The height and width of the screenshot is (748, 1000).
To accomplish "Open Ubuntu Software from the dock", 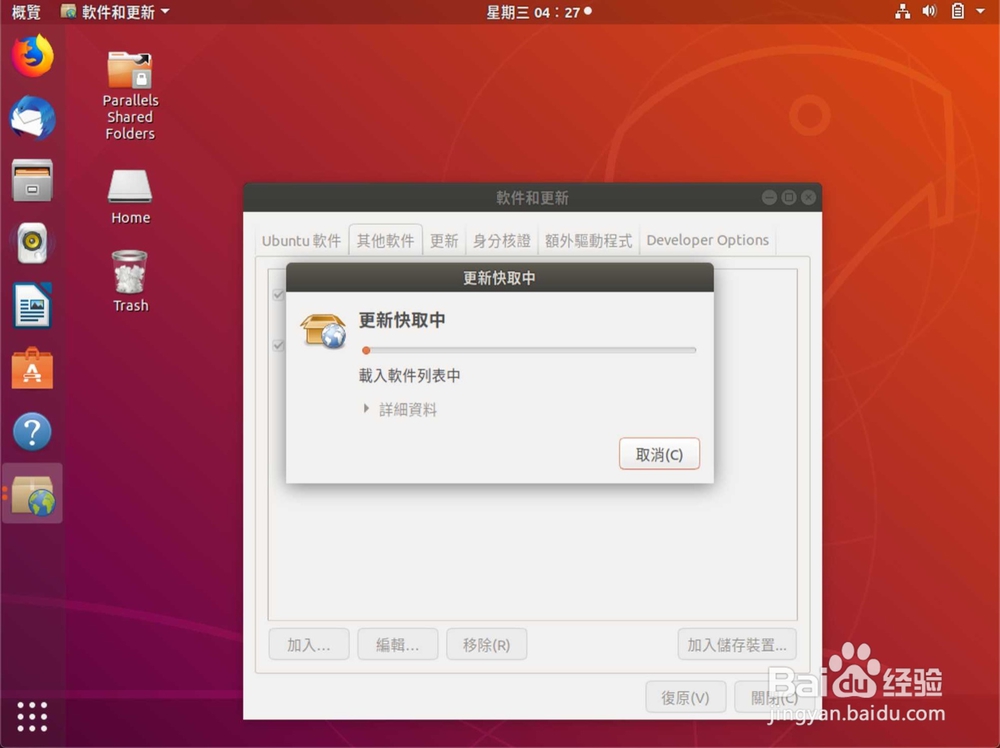I will pos(31,368).
